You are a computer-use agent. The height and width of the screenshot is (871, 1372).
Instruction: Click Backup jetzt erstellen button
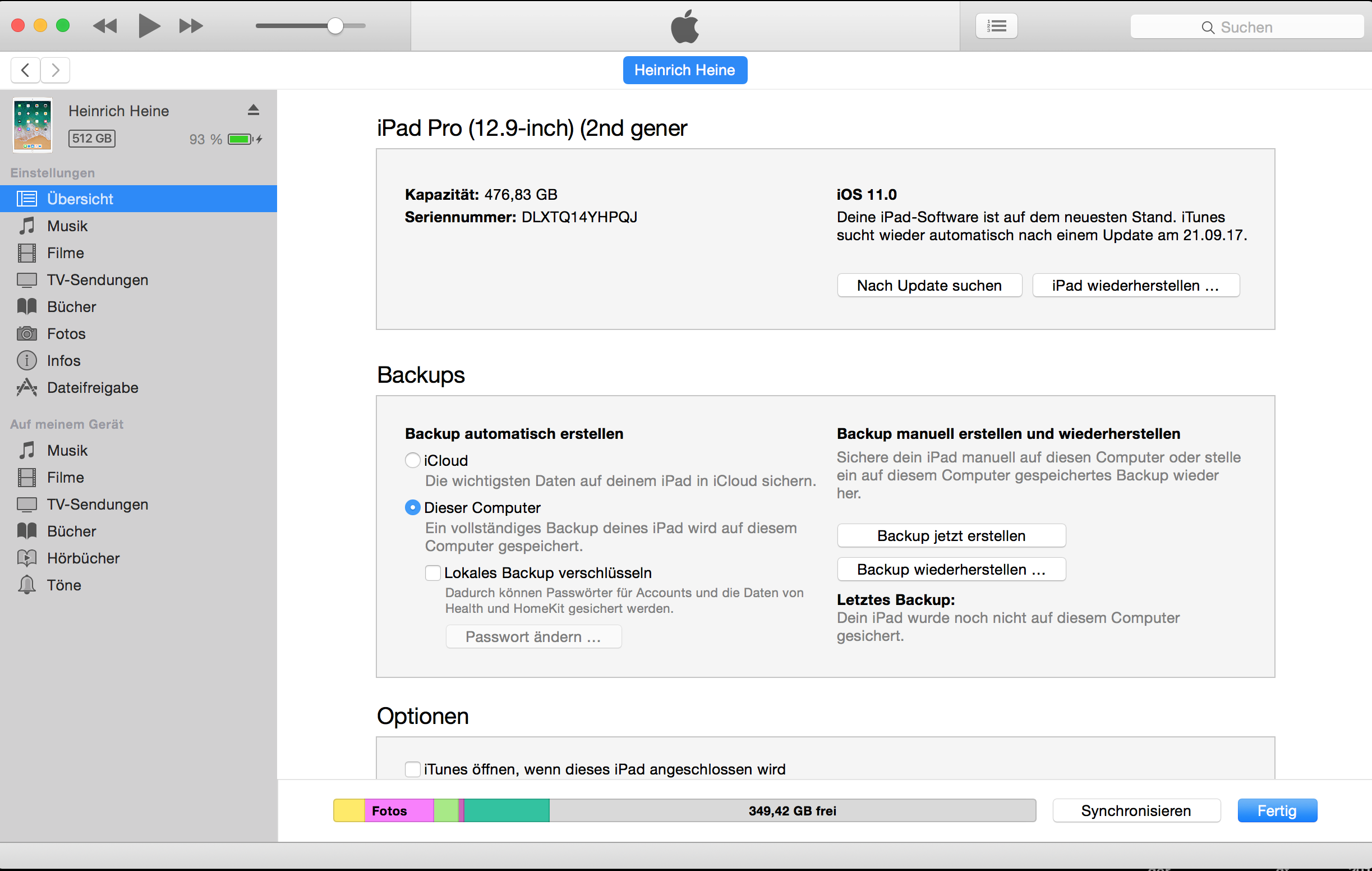(x=950, y=536)
